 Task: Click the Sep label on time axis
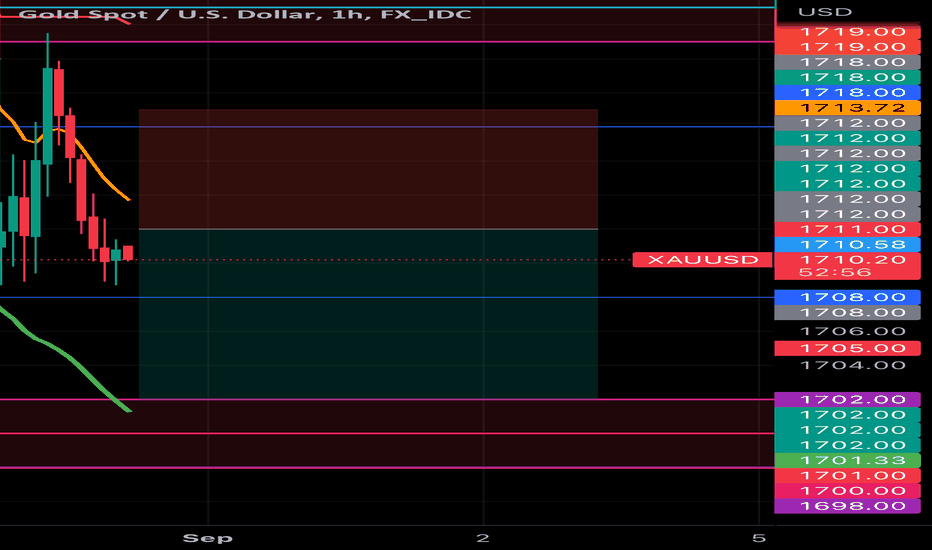(207, 538)
